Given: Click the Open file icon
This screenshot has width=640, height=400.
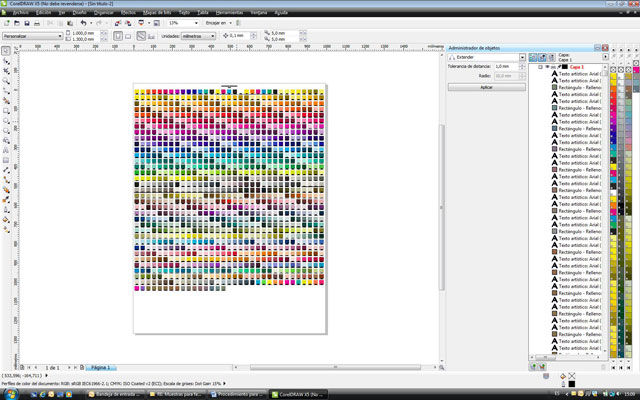Looking at the screenshot, I should point(16,22).
